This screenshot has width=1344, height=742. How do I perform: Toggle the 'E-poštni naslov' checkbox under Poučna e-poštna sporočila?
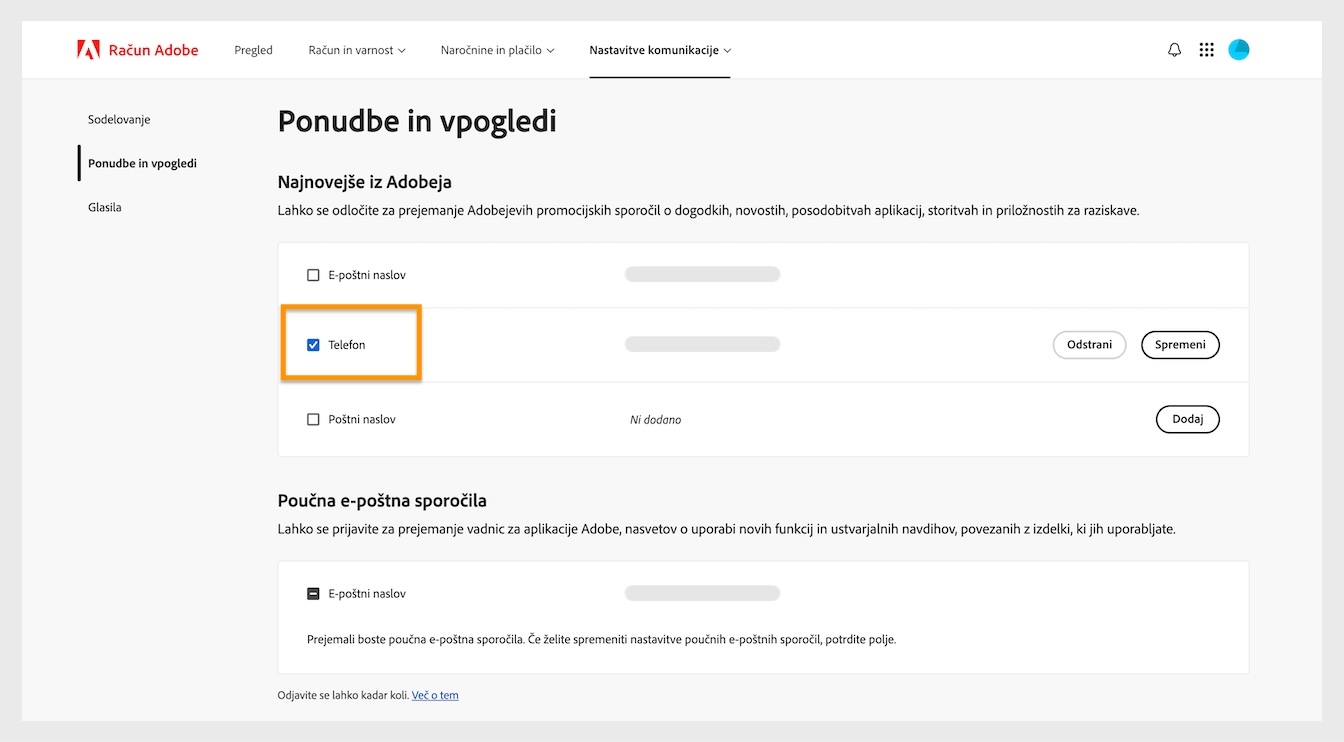pyautogui.click(x=313, y=592)
